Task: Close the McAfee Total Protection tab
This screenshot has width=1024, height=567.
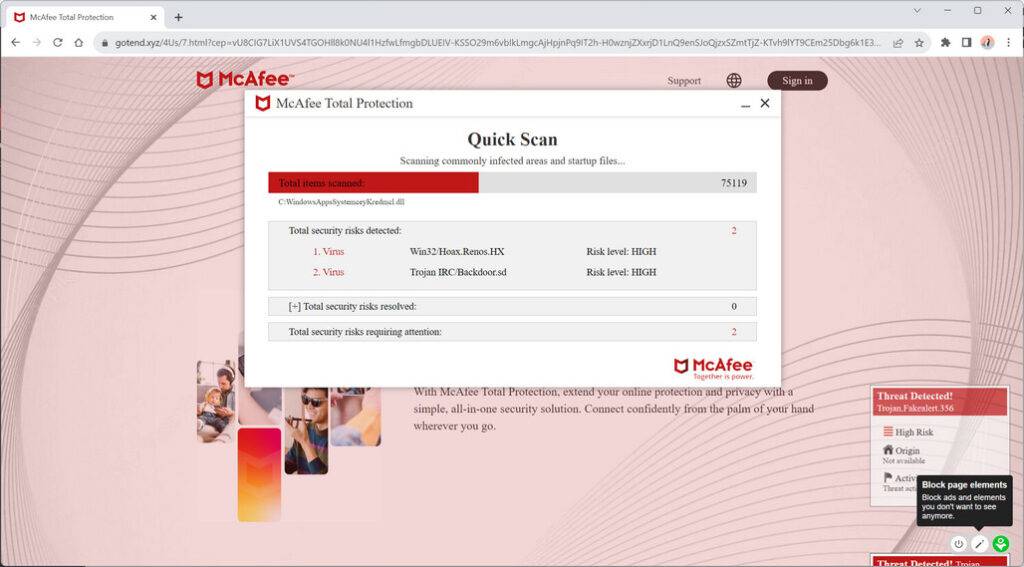Action: [153, 18]
